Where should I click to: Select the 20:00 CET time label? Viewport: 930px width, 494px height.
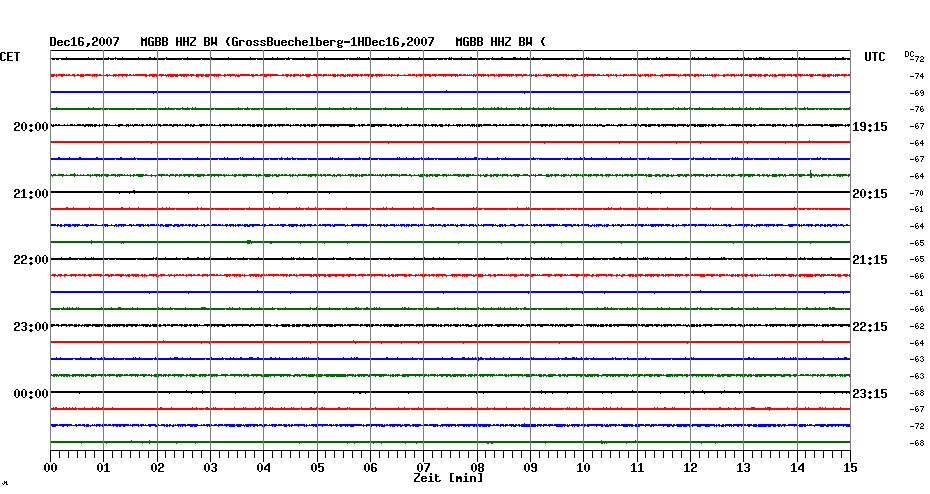pos(31,127)
